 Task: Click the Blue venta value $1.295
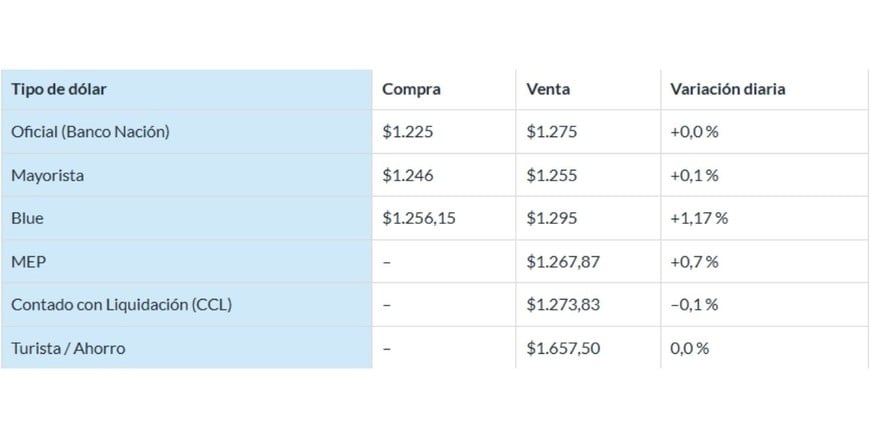[x=552, y=218]
